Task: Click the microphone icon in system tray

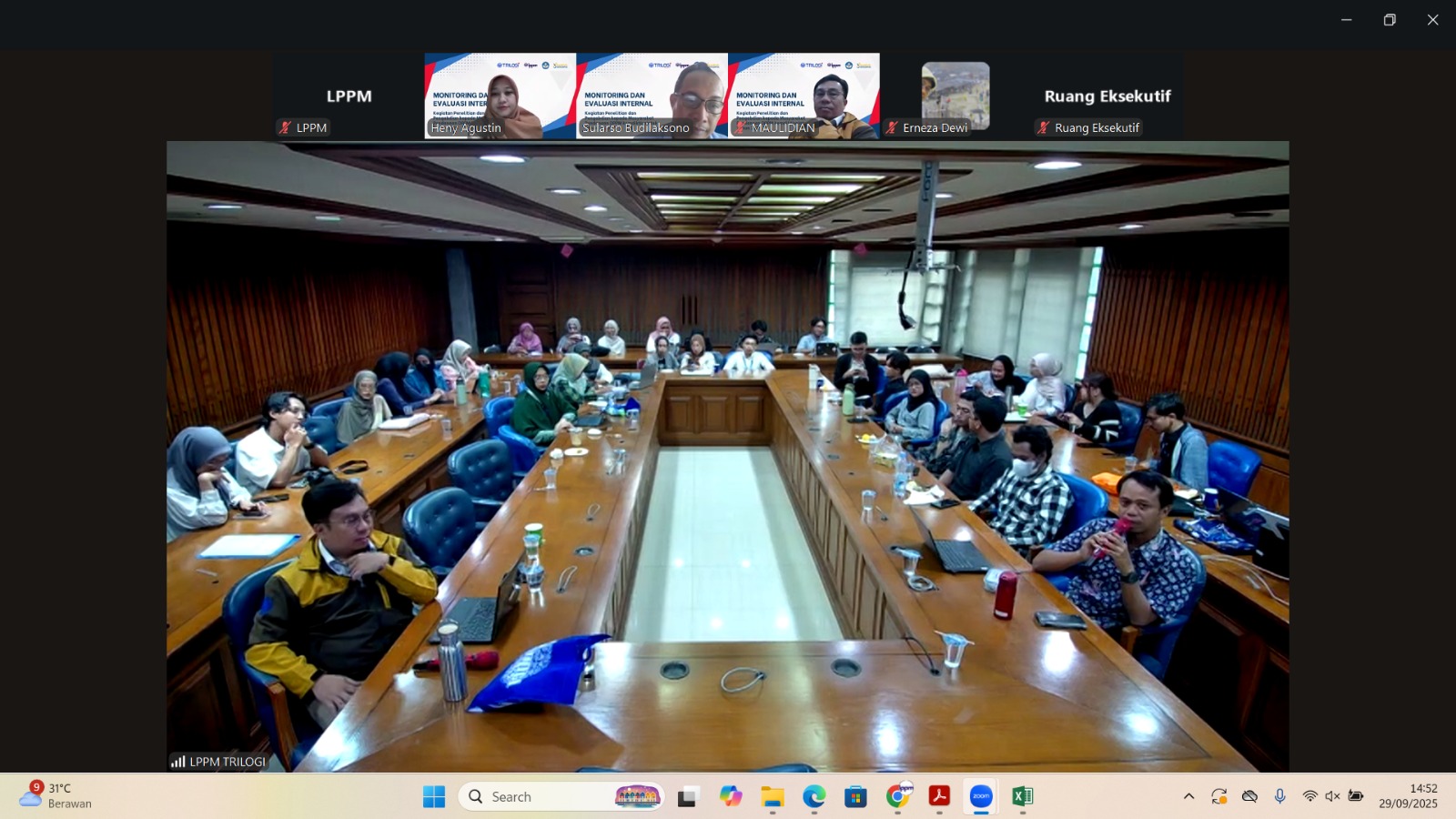Action: coord(1279,796)
